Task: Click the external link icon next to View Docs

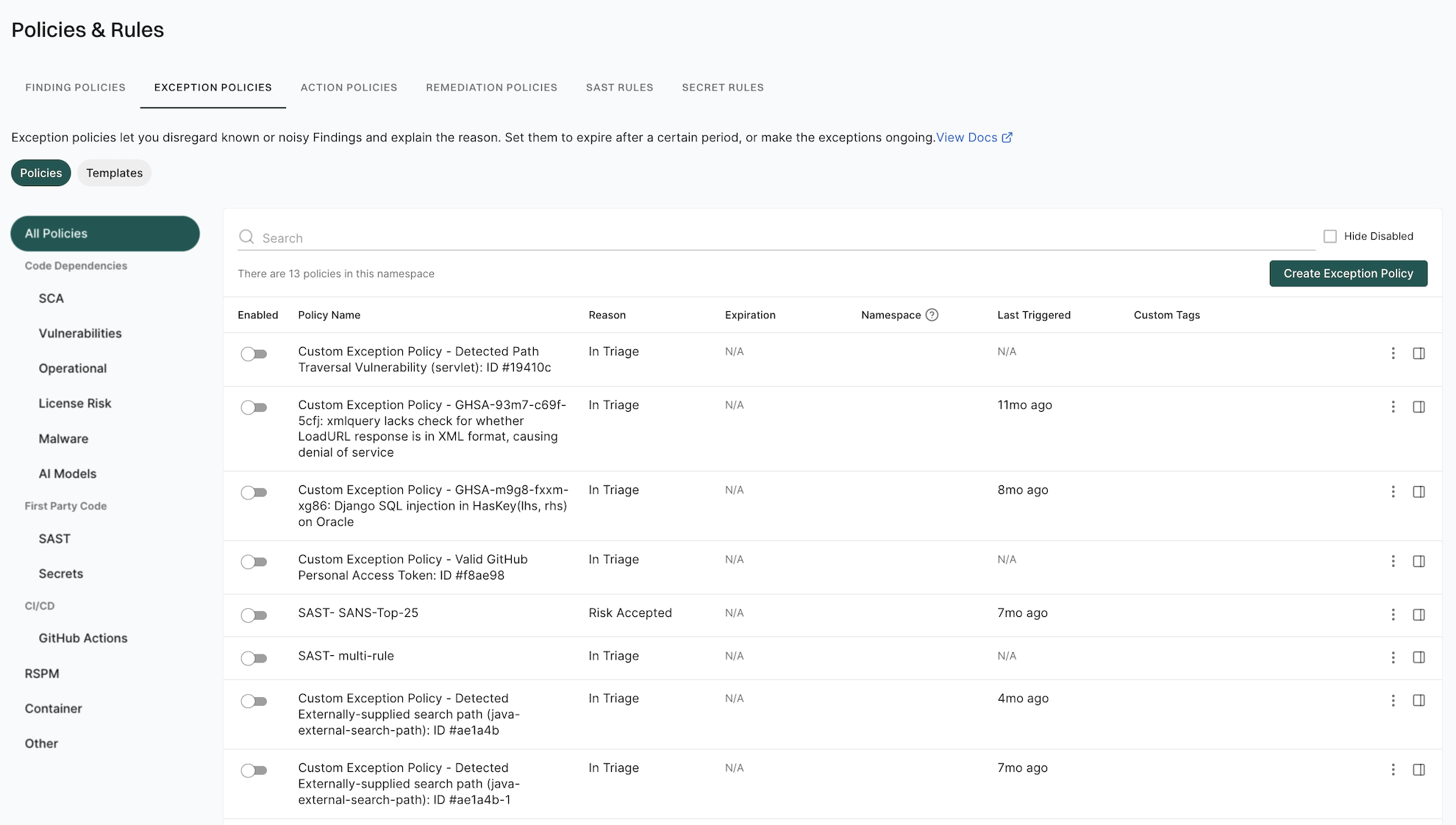Action: tap(1007, 137)
